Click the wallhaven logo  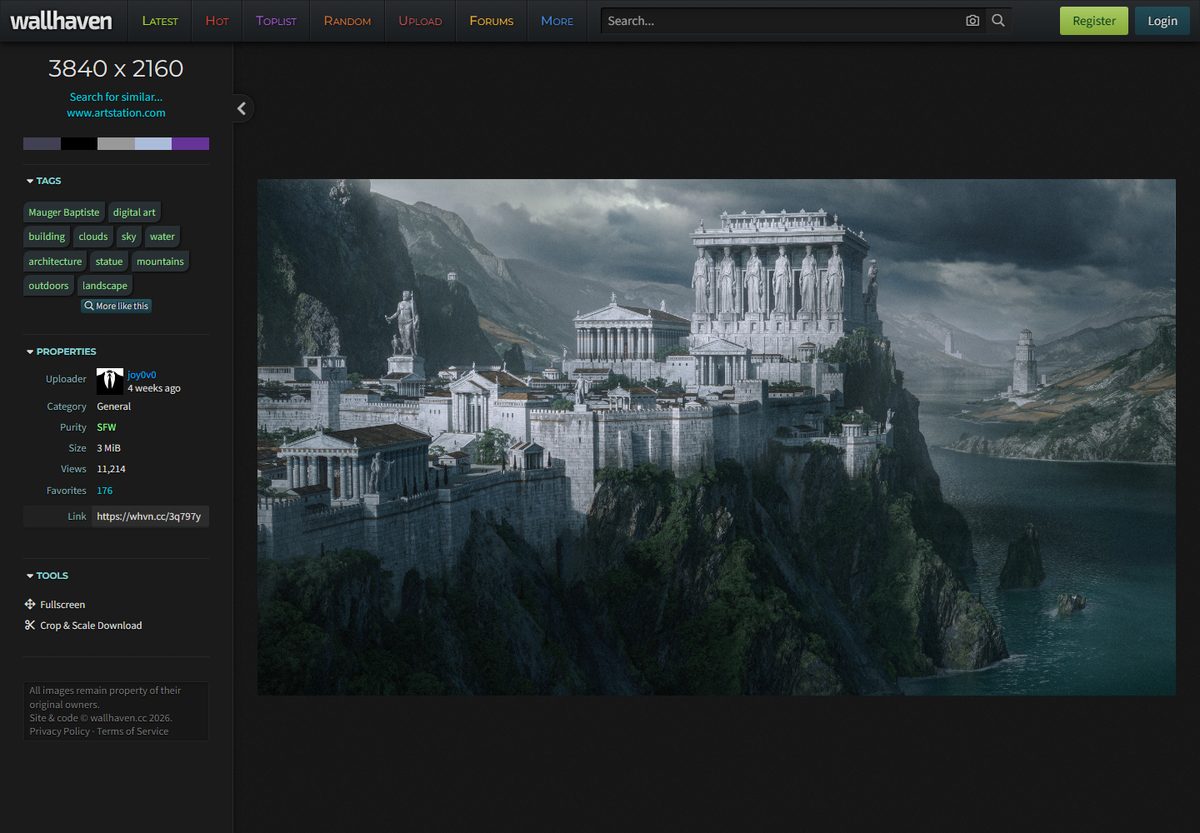click(x=61, y=21)
